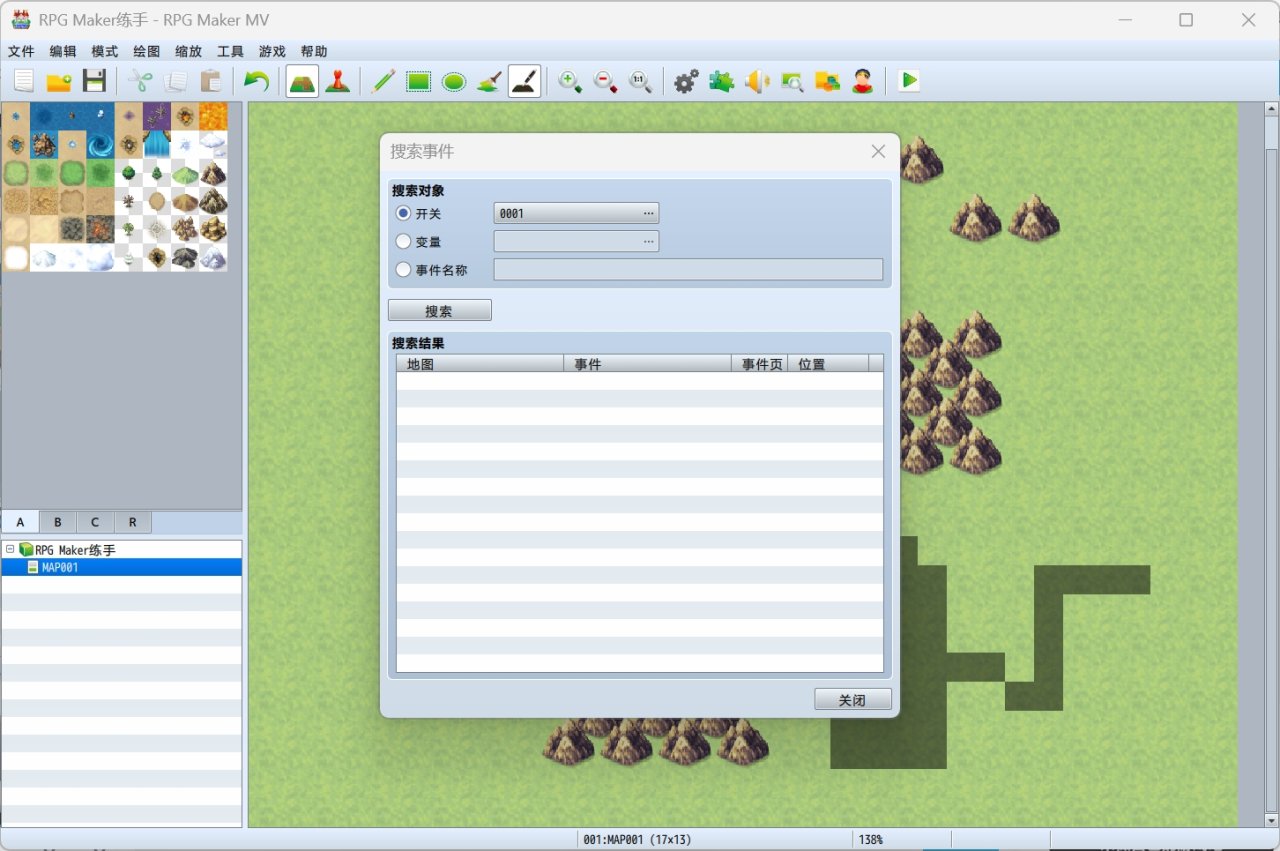Click the Cut scissors icon

140,82
